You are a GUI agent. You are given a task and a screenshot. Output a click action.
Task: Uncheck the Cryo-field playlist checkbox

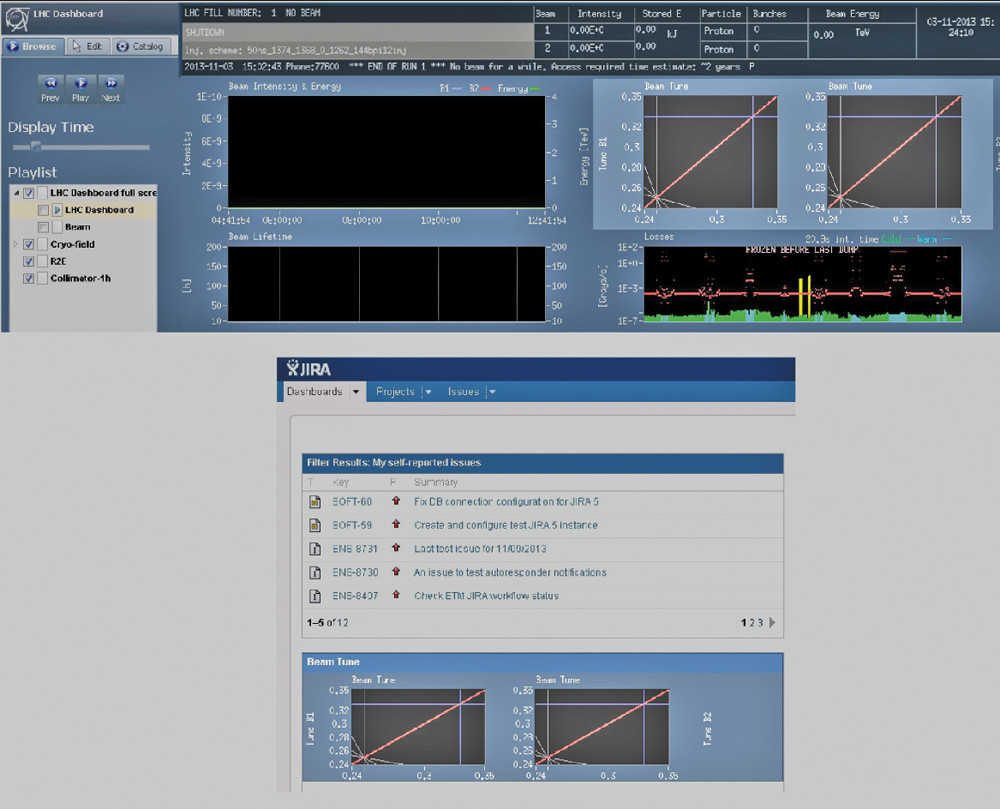[29, 244]
